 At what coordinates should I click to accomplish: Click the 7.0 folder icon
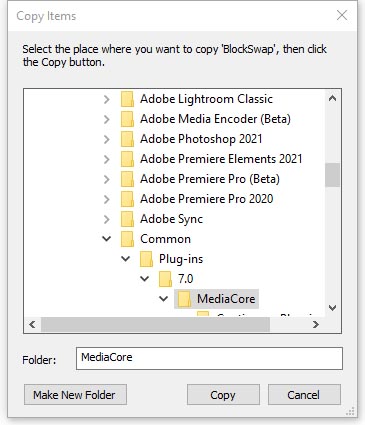pyautogui.click(x=165, y=279)
